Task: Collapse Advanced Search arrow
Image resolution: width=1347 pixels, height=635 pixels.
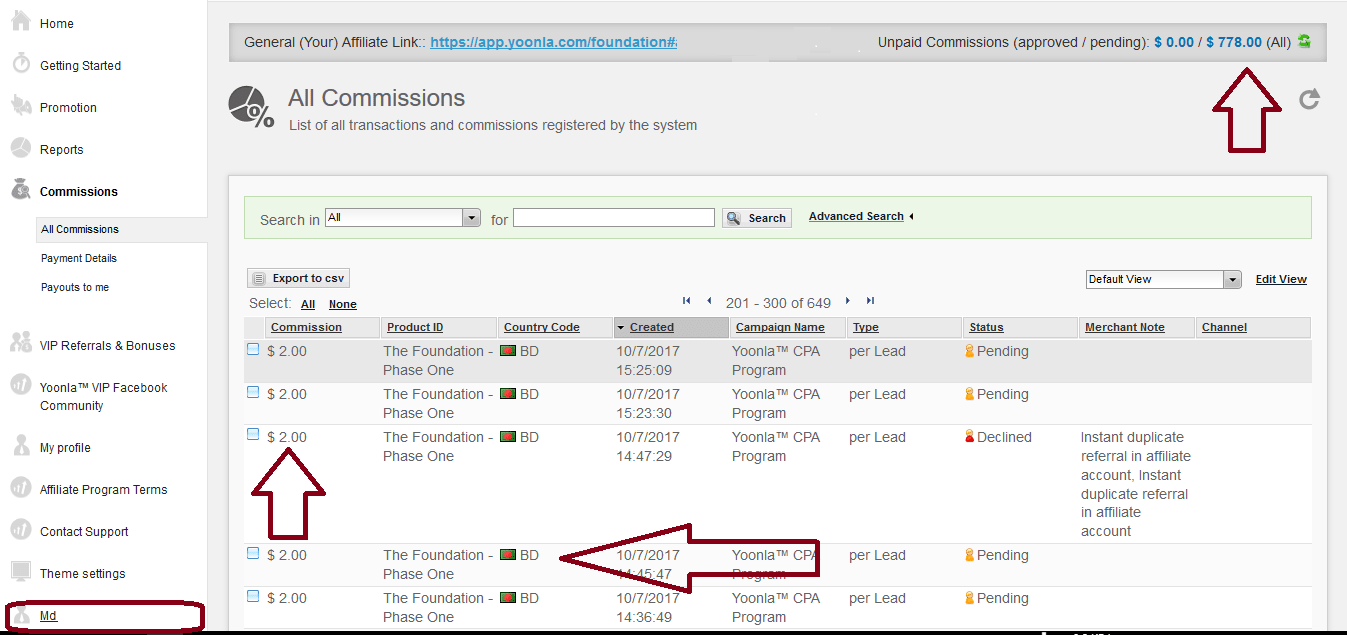Action: click(x=911, y=216)
